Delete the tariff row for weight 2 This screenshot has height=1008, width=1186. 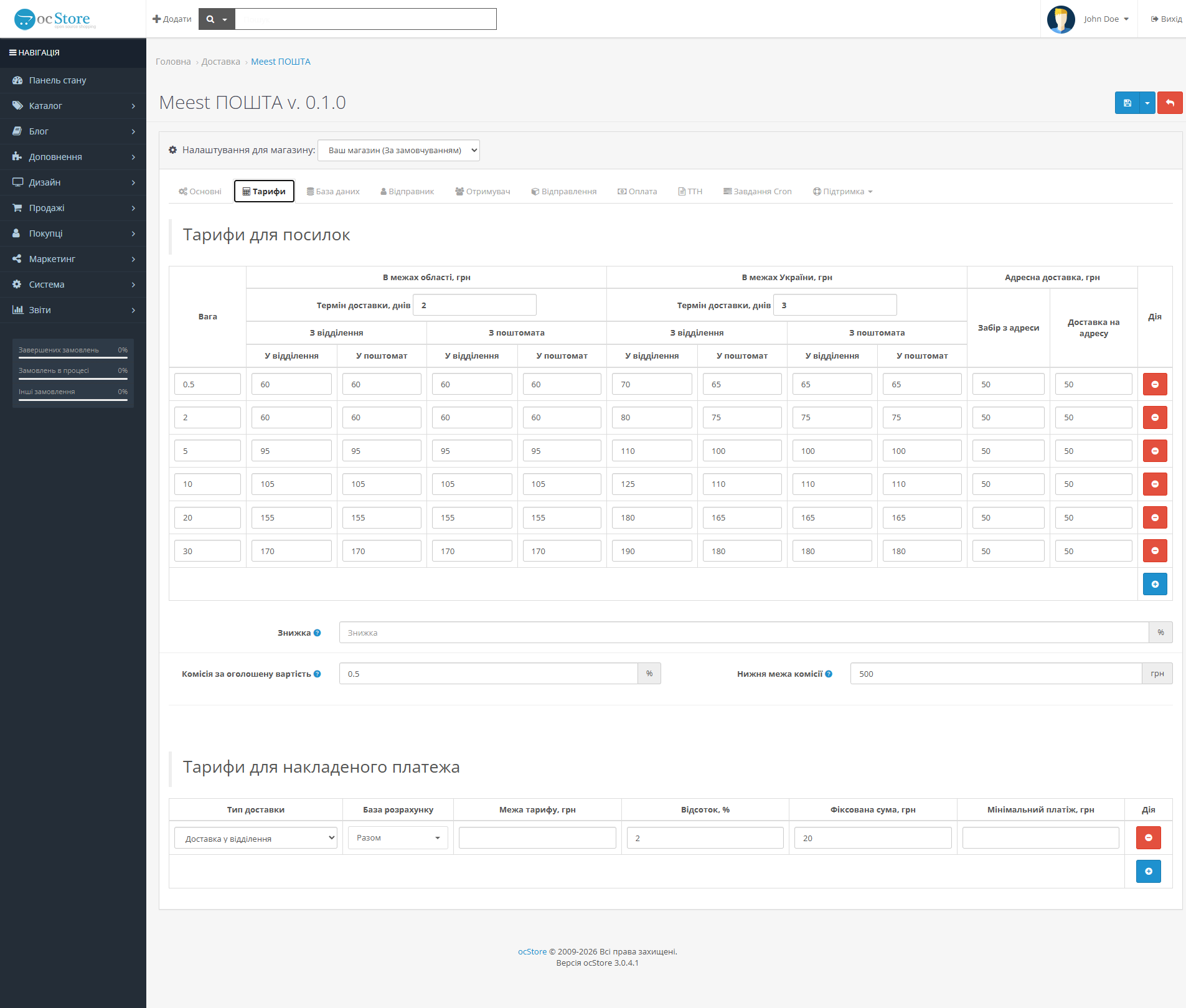pos(1155,417)
